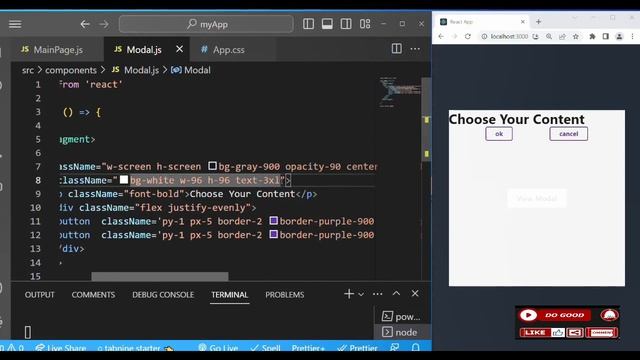Click src in the breadcrumb
640x360 pixels.
point(28,70)
